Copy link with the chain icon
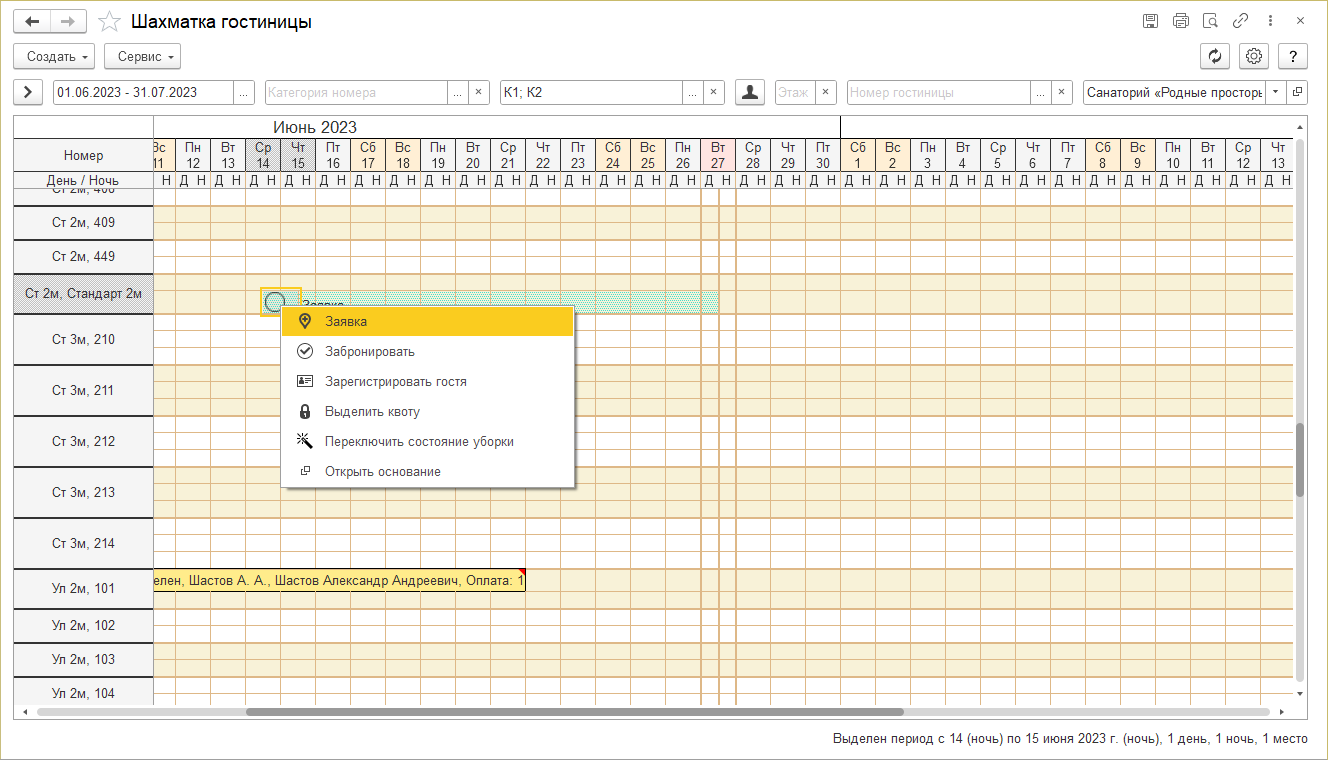The height and width of the screenshot is (760, 1328). [1240, 21]
